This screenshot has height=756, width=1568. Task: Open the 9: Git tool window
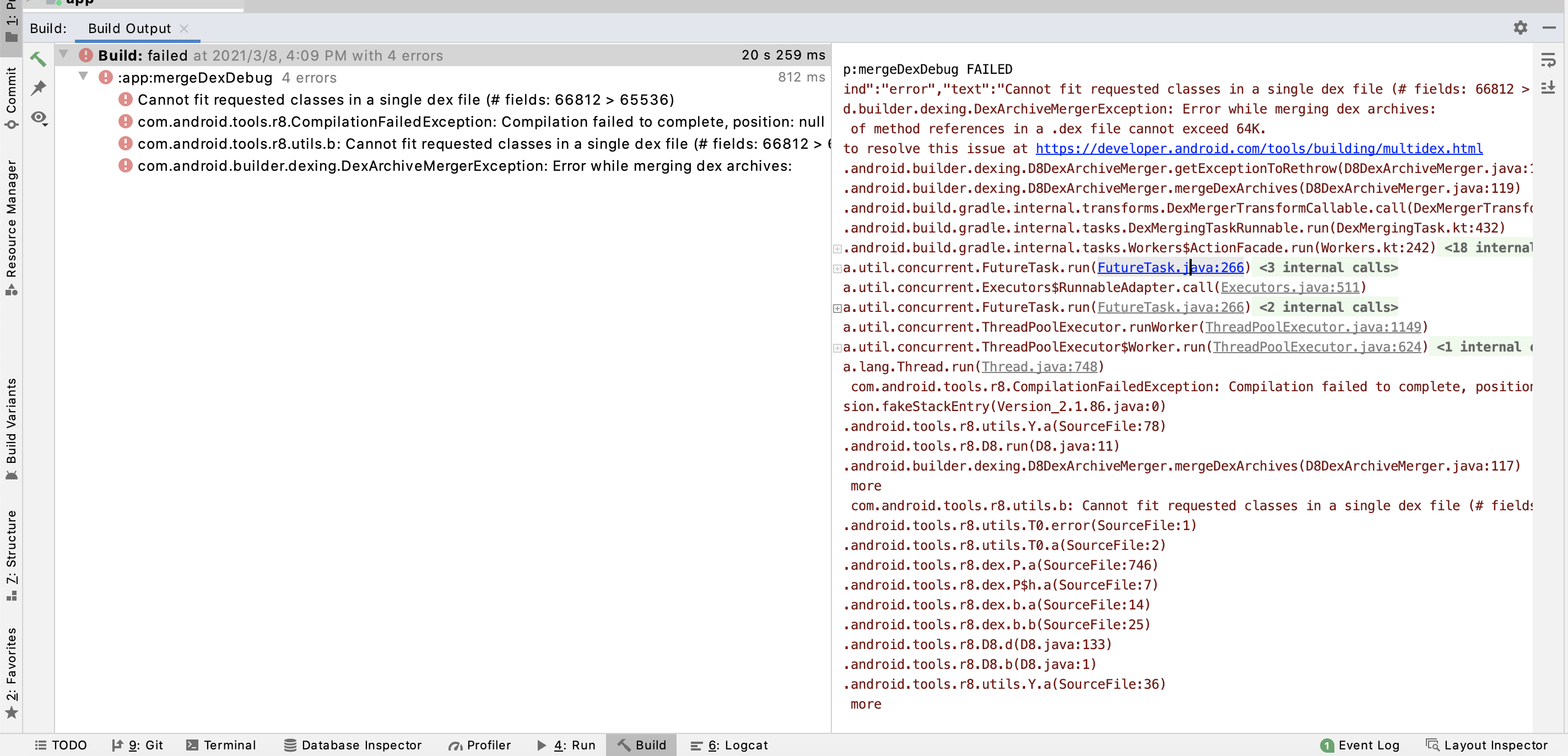point(138,745)
